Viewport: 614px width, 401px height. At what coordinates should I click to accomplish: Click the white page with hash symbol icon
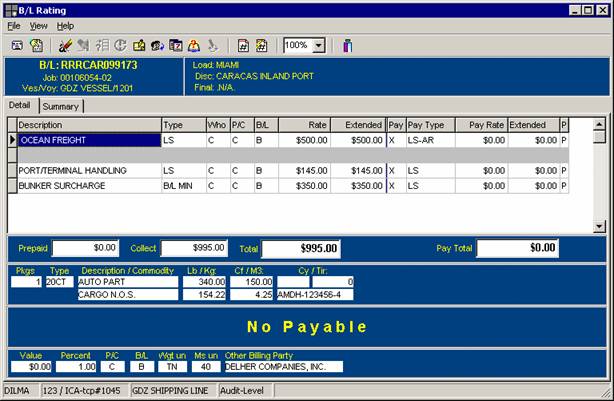[x=242, y=45]
